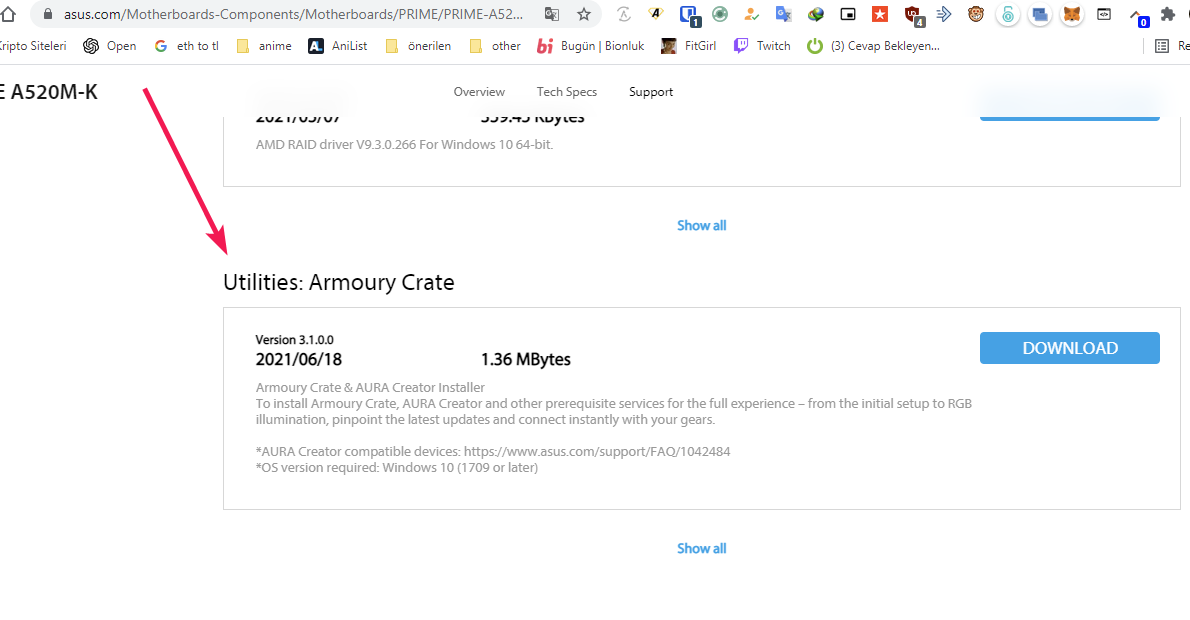Screen dimensions: 1190x620
Task: Open the AniList bookmark
Action: coord(338,46)
